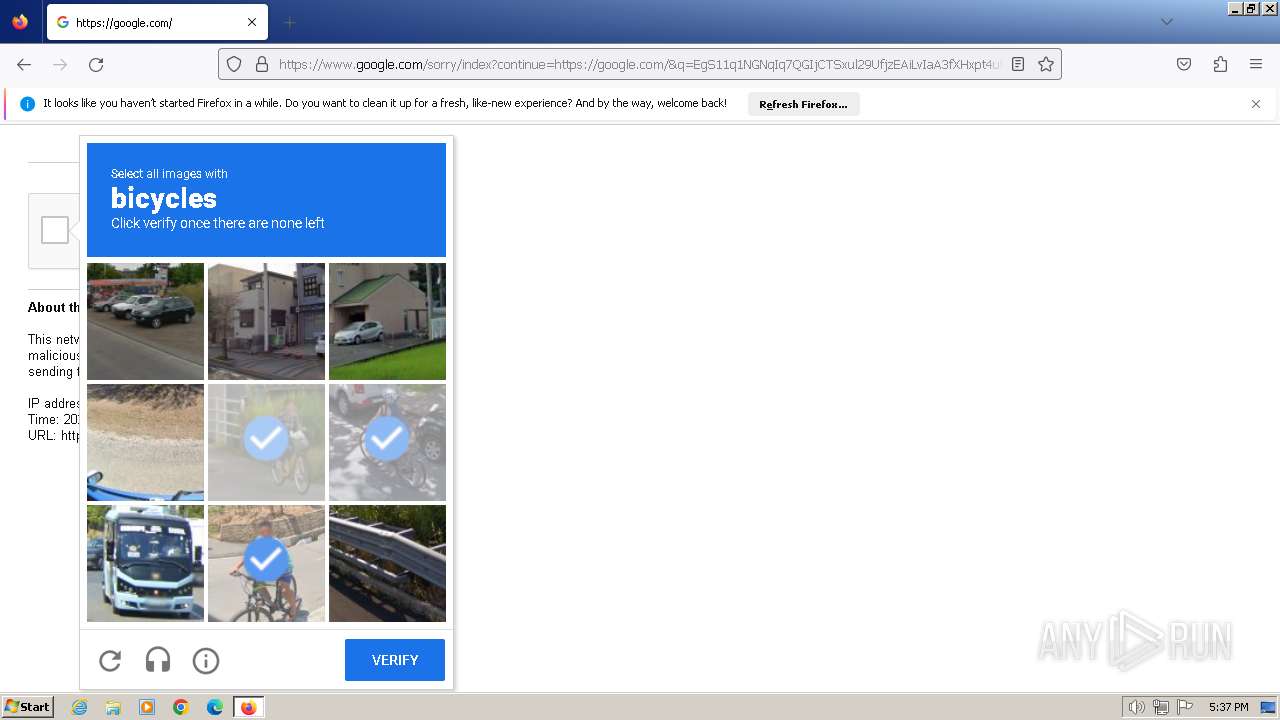Select the grey house street tile

coord(266,321)
